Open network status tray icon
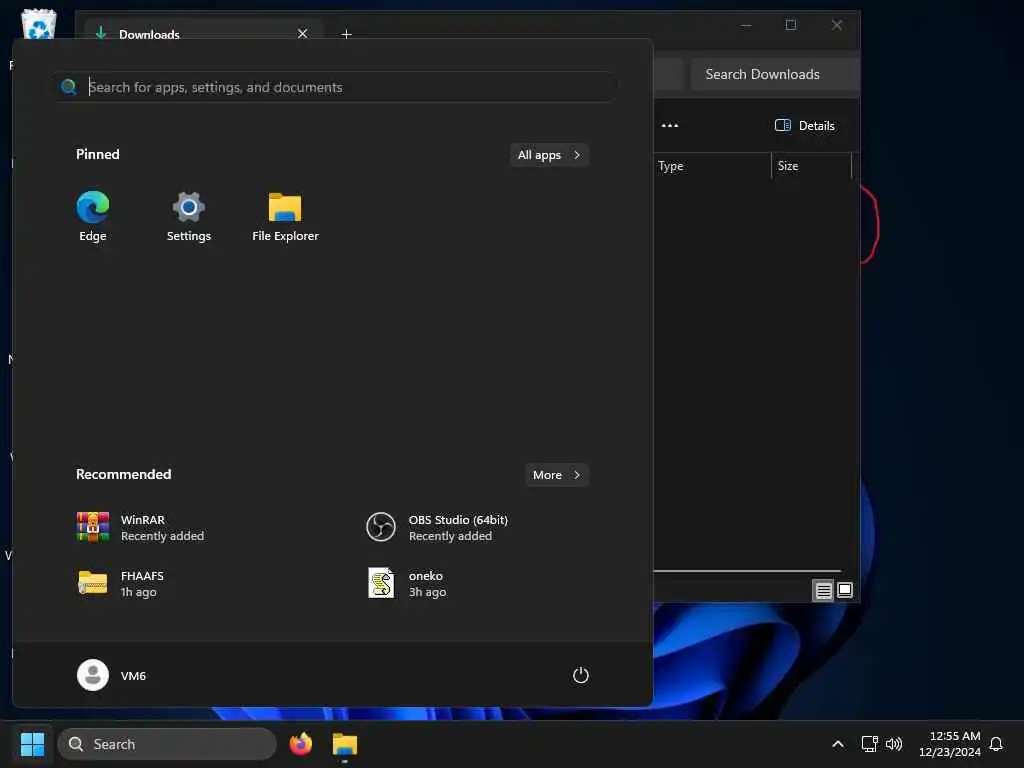 (869, 744)
